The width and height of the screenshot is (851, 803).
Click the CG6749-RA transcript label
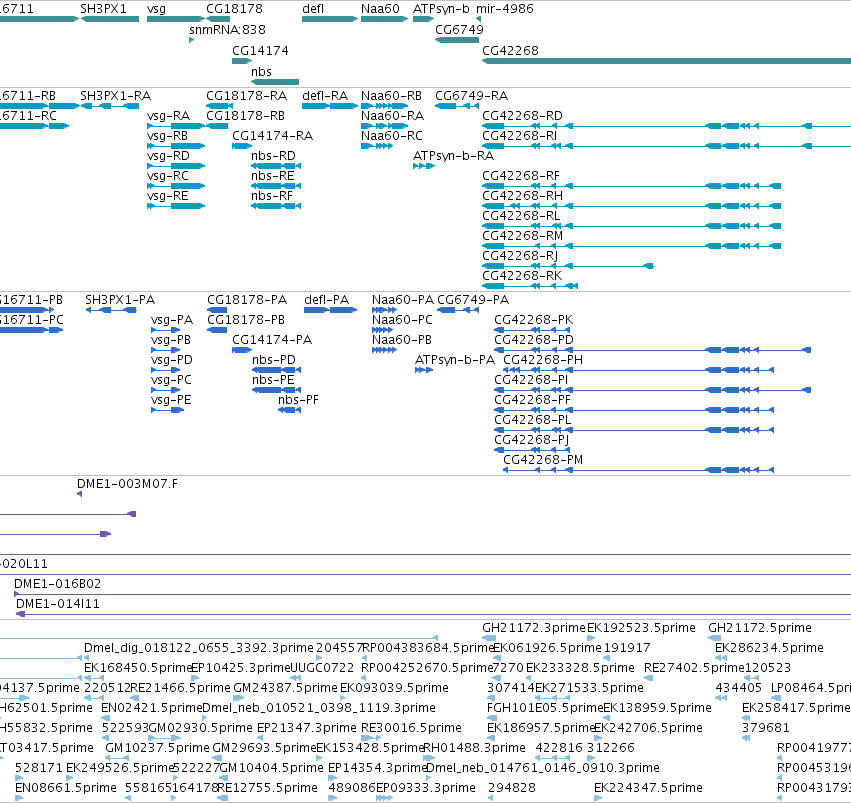pyautogui.click(x=472, y=96)
